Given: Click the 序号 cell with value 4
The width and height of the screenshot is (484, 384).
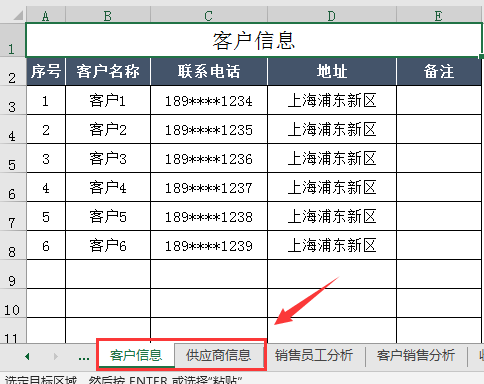Looking at the screenshot, I should coord(46,187).
